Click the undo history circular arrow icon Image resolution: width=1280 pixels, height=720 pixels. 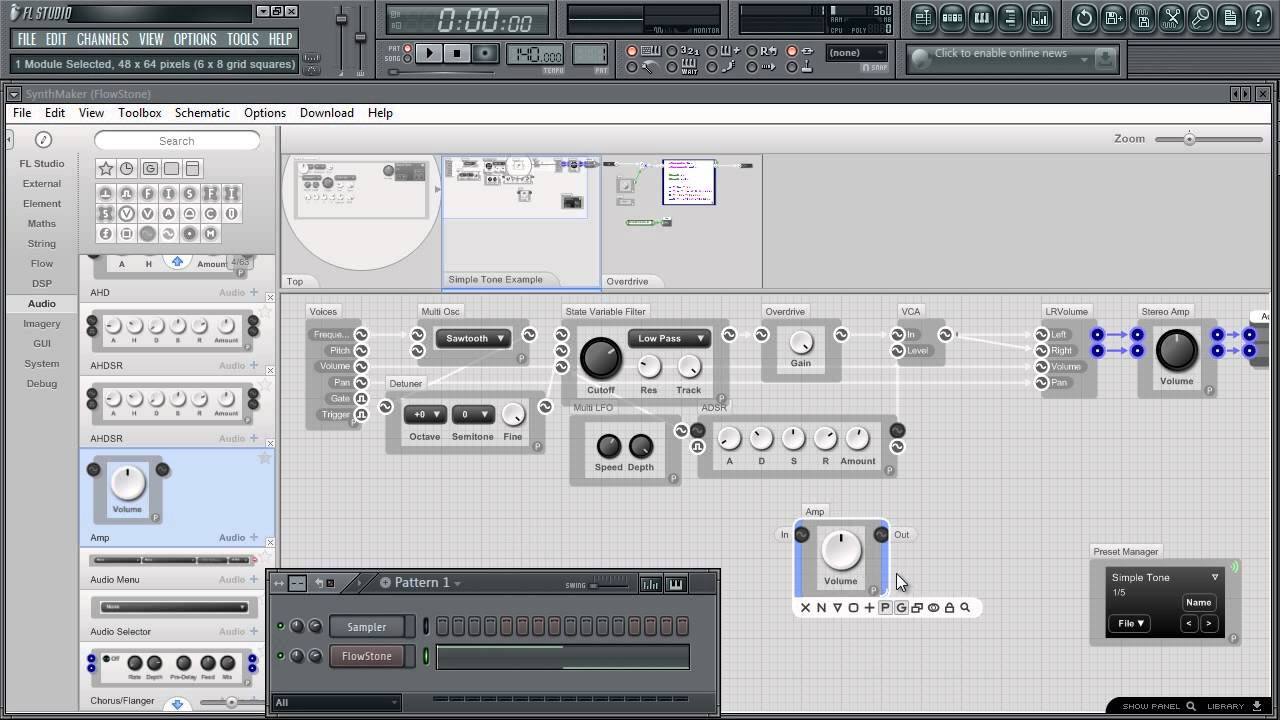point(1084,17)
